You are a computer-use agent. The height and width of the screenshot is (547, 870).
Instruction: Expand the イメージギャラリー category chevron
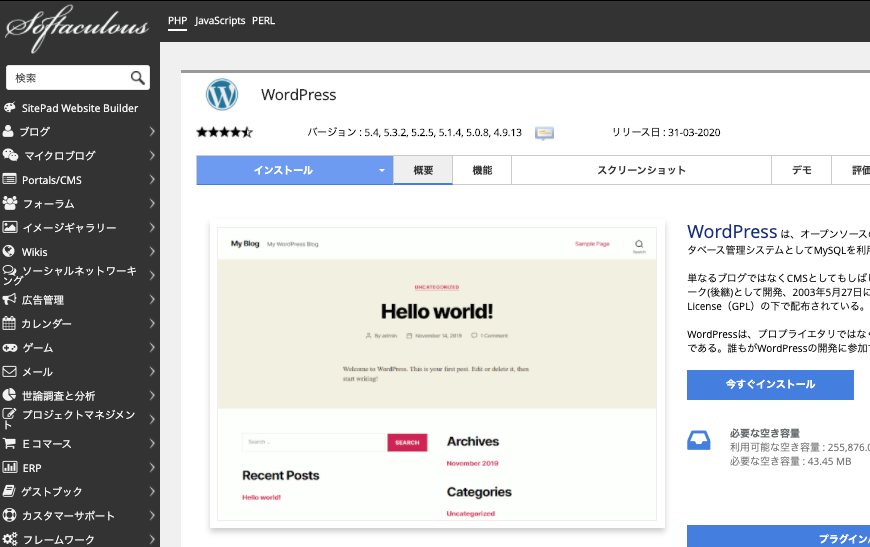(x=151, y=227)
